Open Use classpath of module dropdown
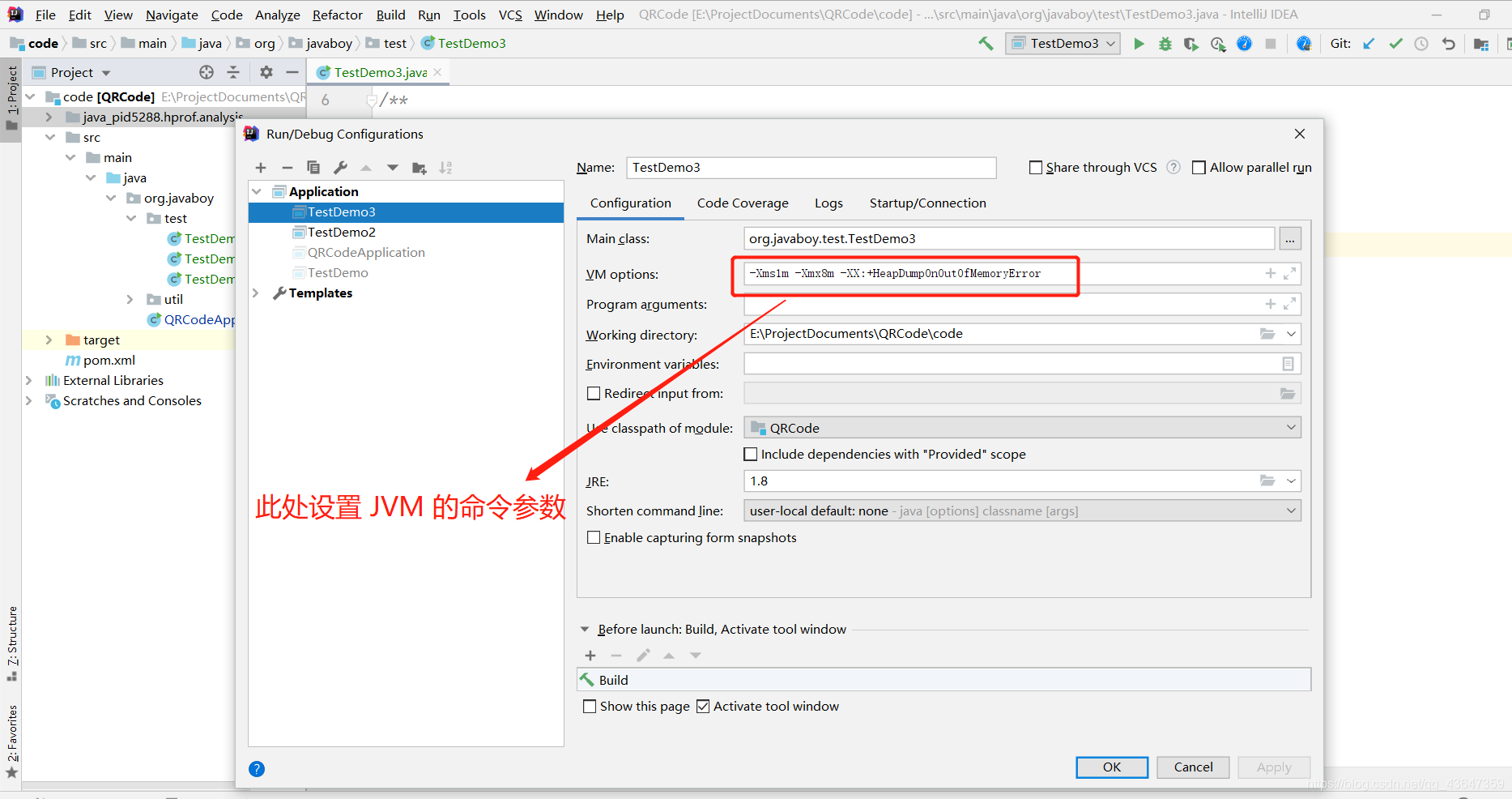 click(x=1022, y=428)
